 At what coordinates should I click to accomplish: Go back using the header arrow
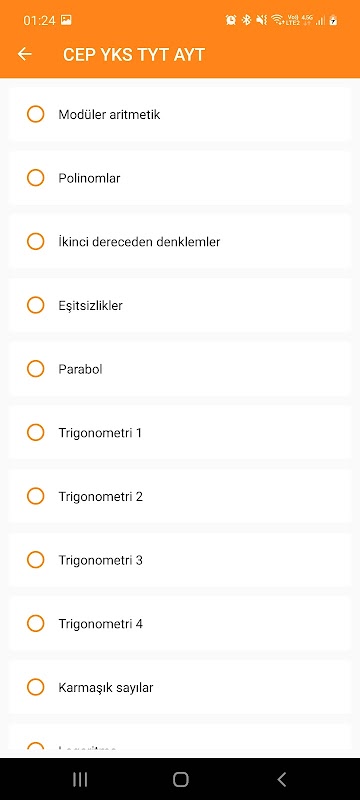point(24,54)
